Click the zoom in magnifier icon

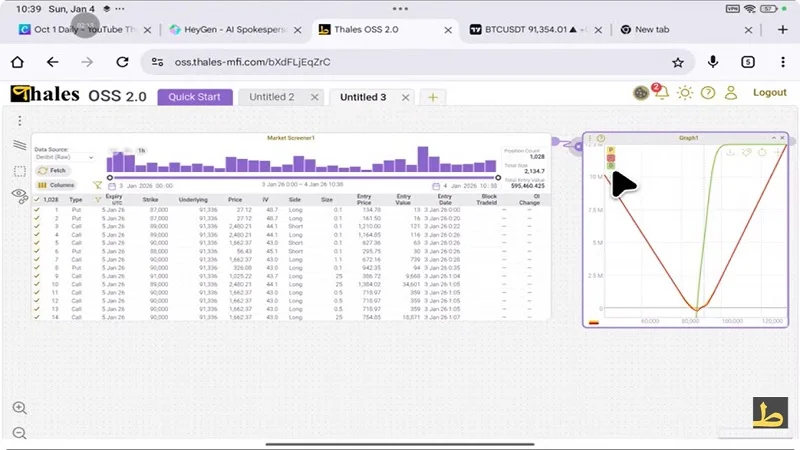click(19, 408)
